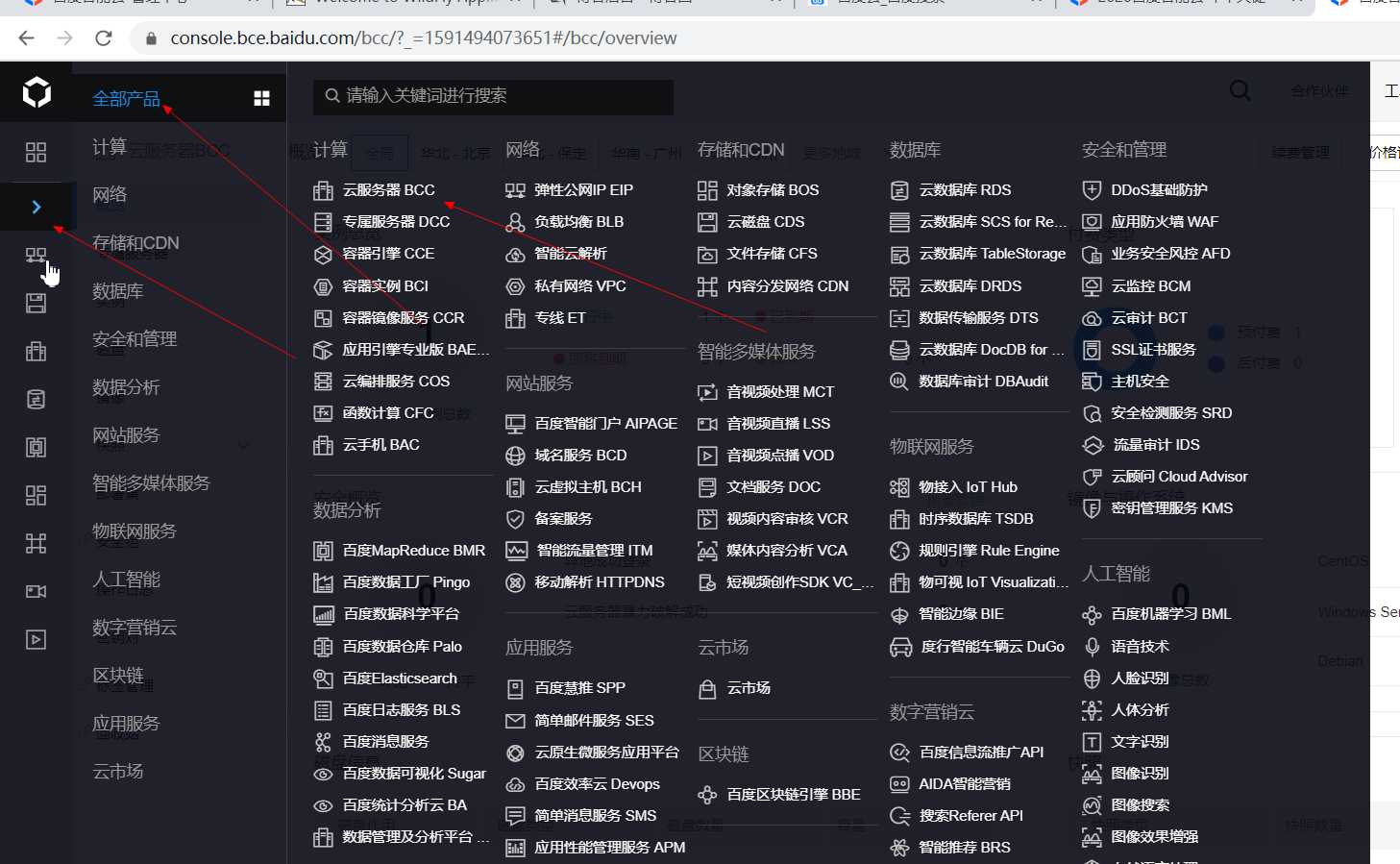The width and height of the screenshot is (1400, 864).
Task: Click the 云市场 bag icon
Action: [707, 689]
